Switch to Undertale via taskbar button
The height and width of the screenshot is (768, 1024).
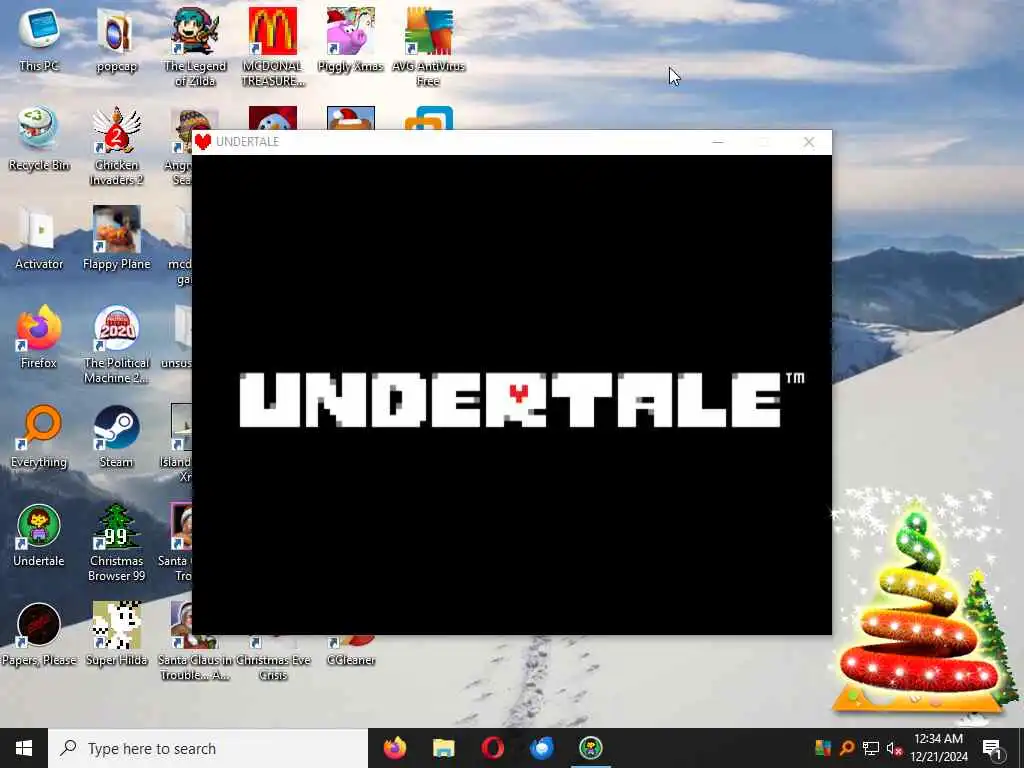(590, 748)
